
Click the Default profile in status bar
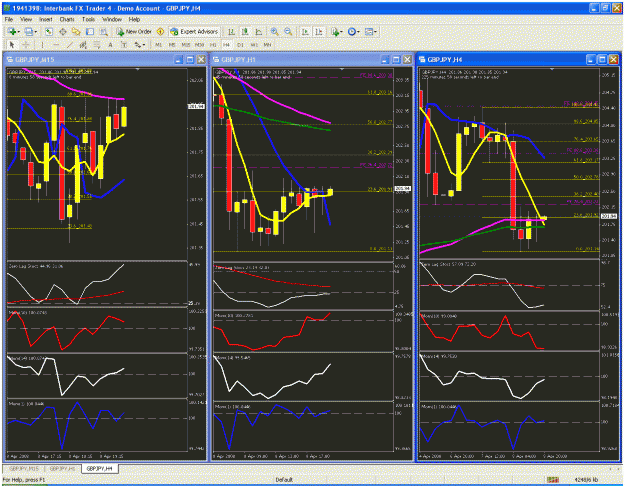point(284,480)
